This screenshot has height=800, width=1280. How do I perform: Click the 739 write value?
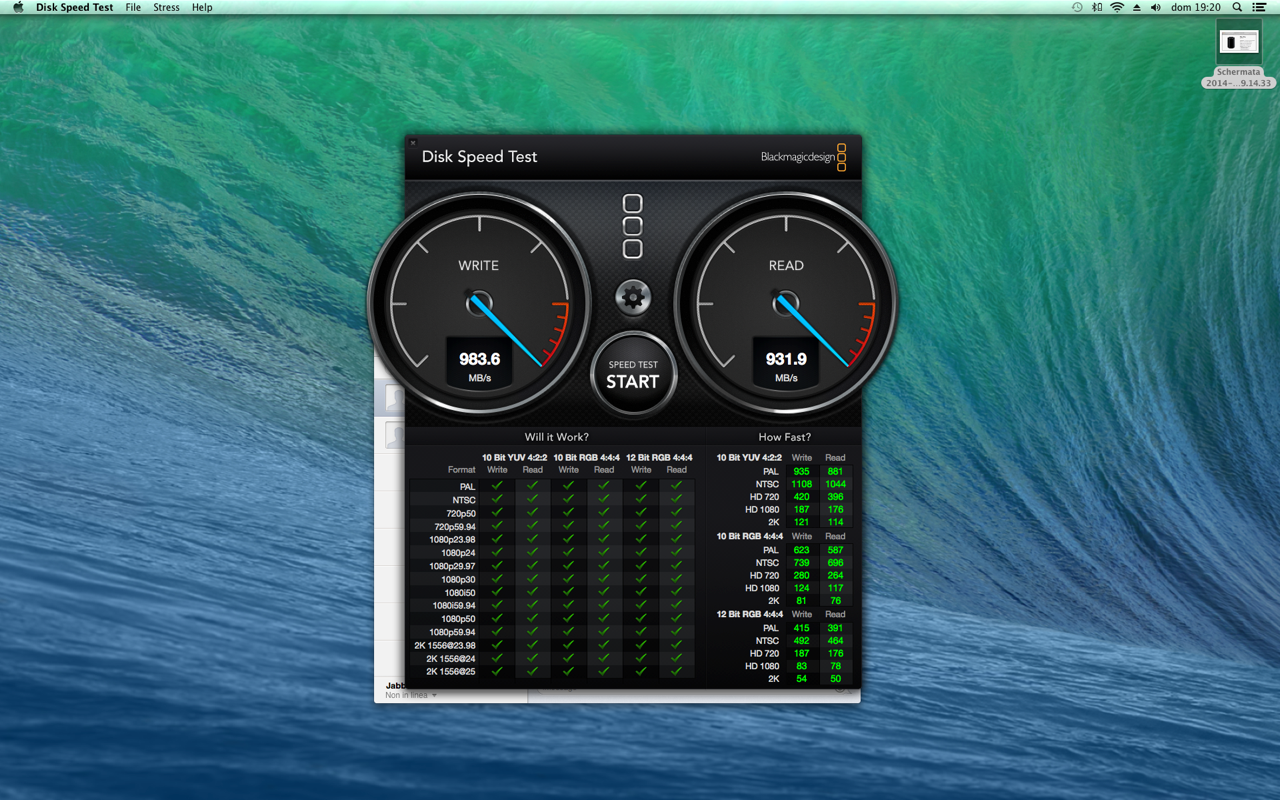(801, 563)
